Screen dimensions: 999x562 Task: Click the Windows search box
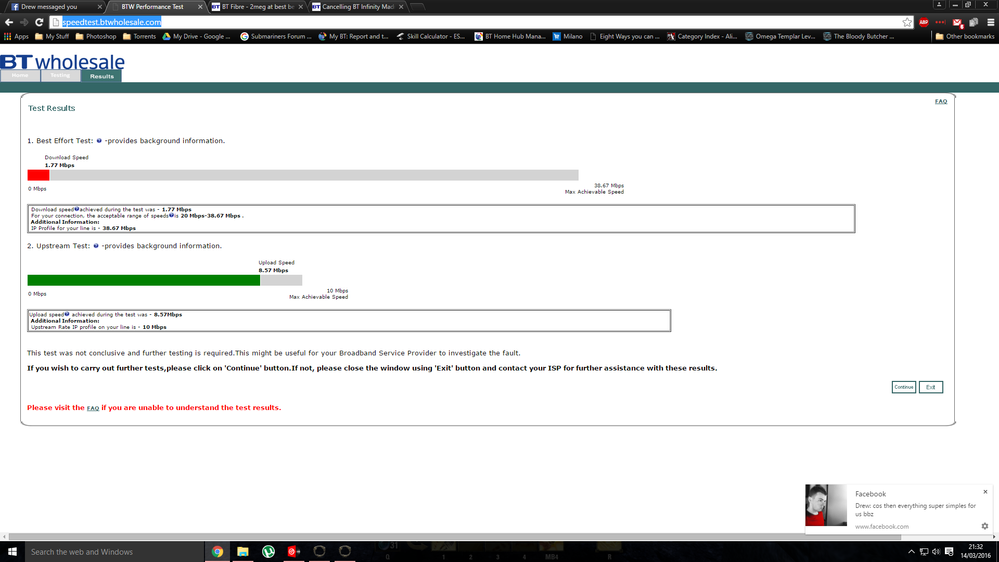(114, 552)
